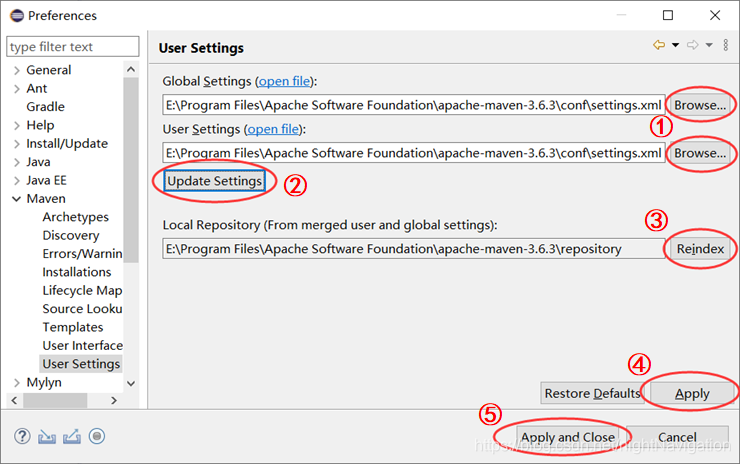Select the Installations item under Maven

[76, 272]
